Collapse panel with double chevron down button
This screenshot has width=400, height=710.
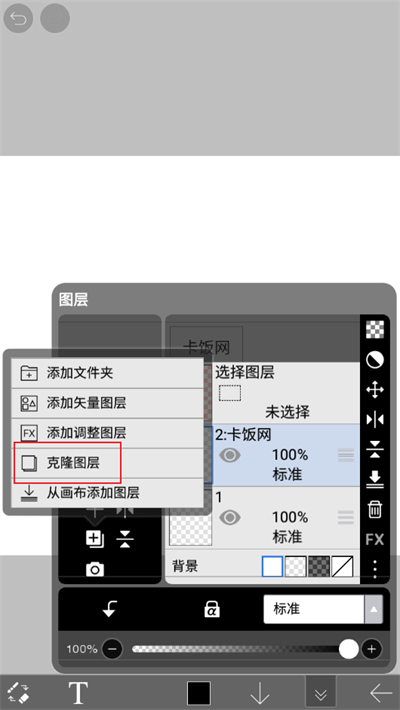tap(321, 692)
